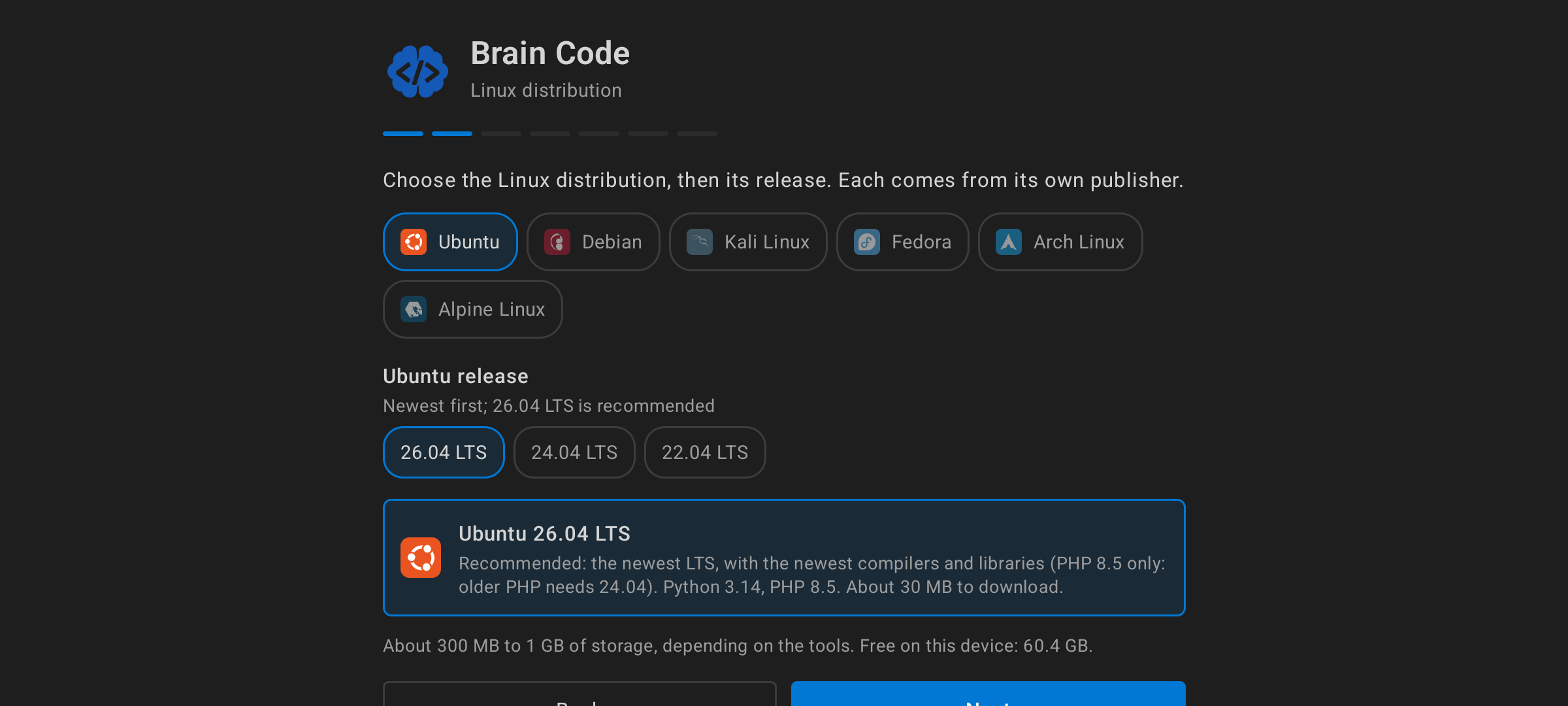The height and width of the screenshot is (706, 1568).
Task: Click the 'Ubuntu release' heading
Action: click(455, 377)
